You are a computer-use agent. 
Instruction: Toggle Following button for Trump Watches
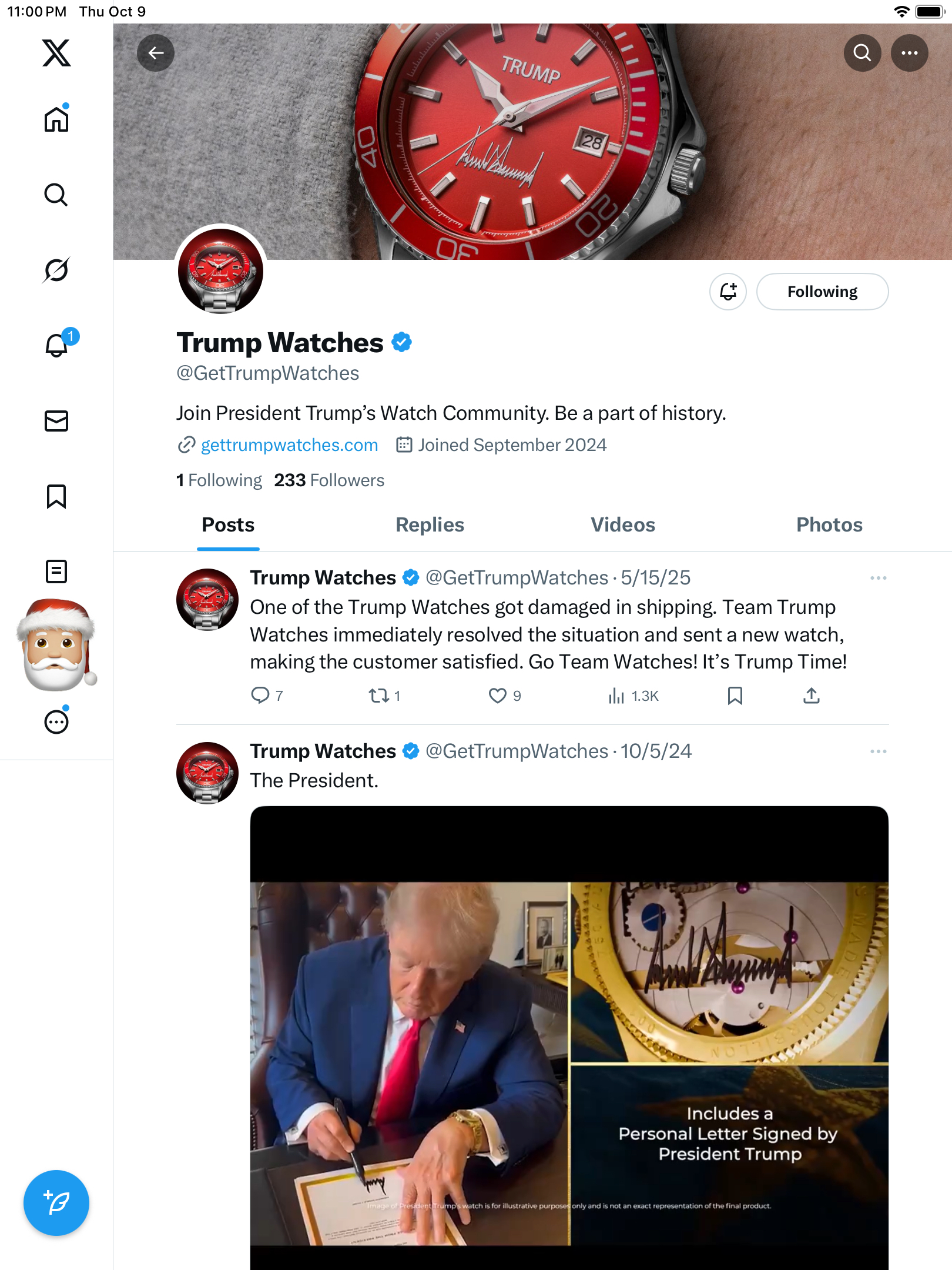coord(822,292)
